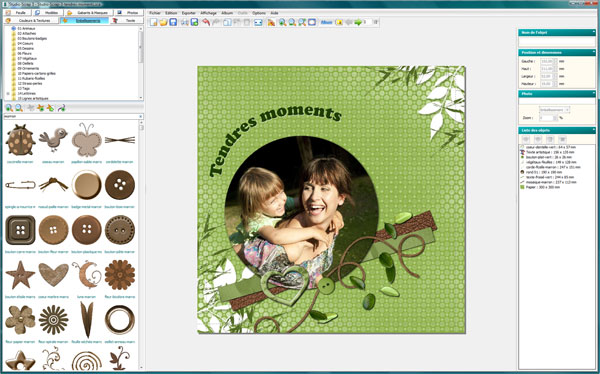Select the 03 Boutons-badges folder
This screenshot has height=374, width=600.
tap(32, 39)
